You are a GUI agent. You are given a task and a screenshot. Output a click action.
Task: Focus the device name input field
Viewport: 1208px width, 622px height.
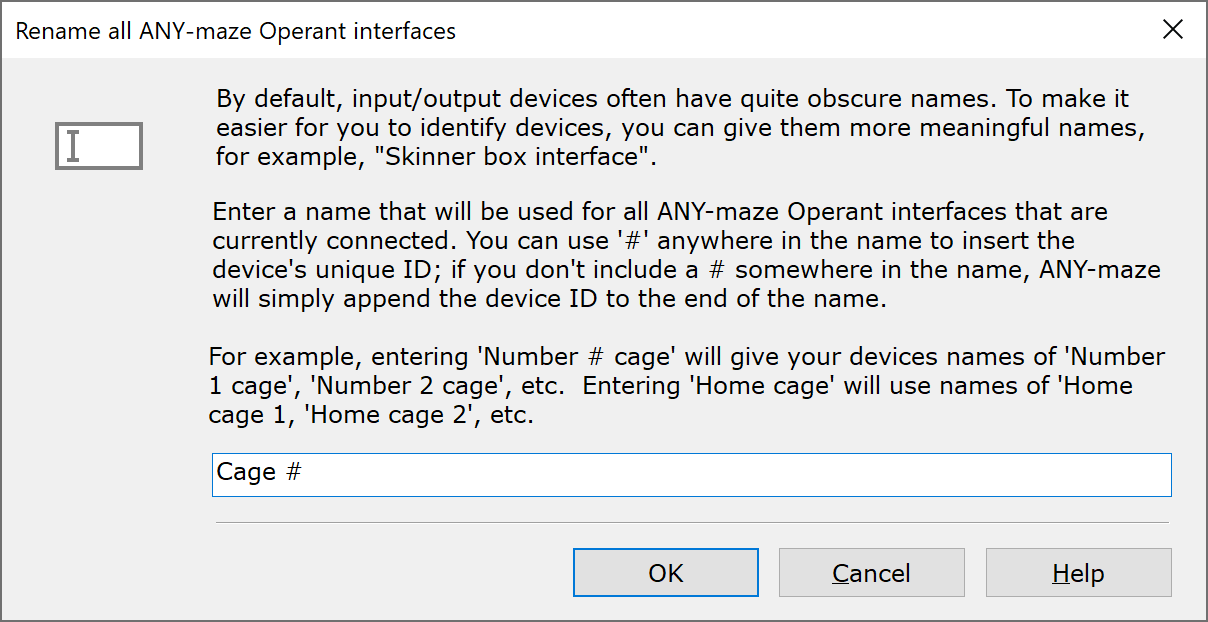(690, 474)
